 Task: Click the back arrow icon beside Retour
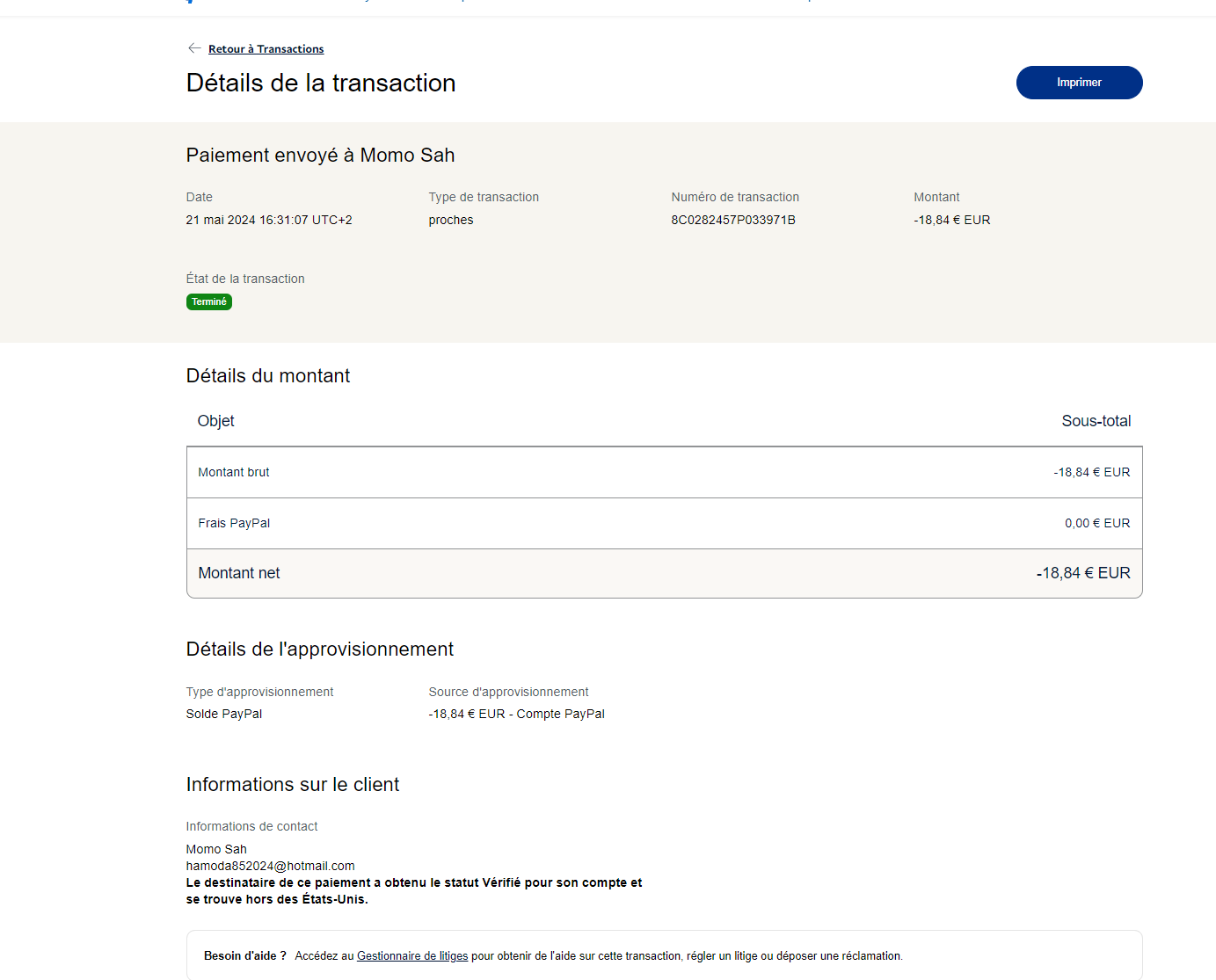[x=194, y=48]
